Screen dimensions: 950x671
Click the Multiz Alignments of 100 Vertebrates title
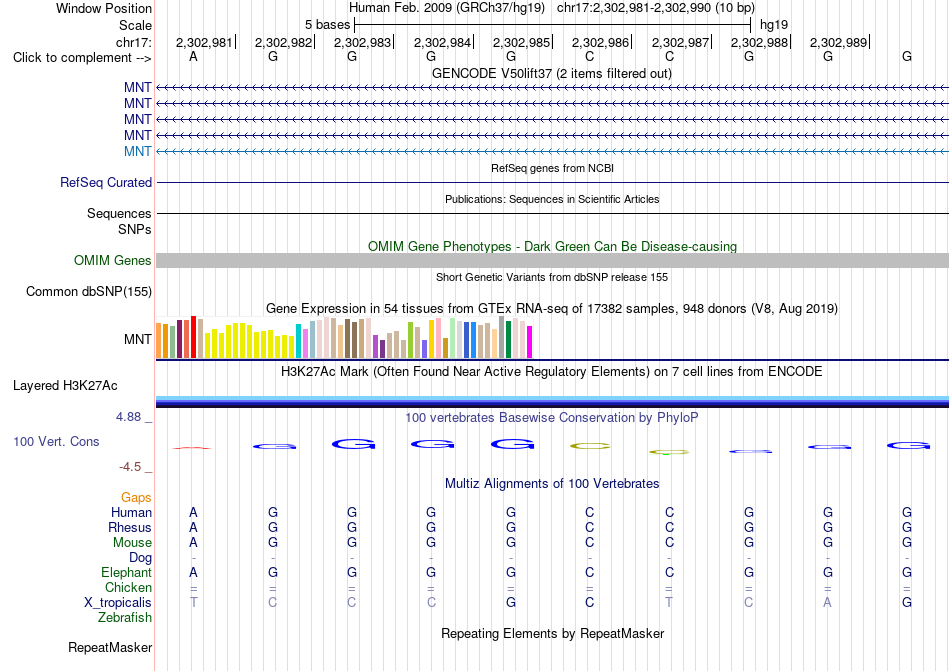(552, 483)
